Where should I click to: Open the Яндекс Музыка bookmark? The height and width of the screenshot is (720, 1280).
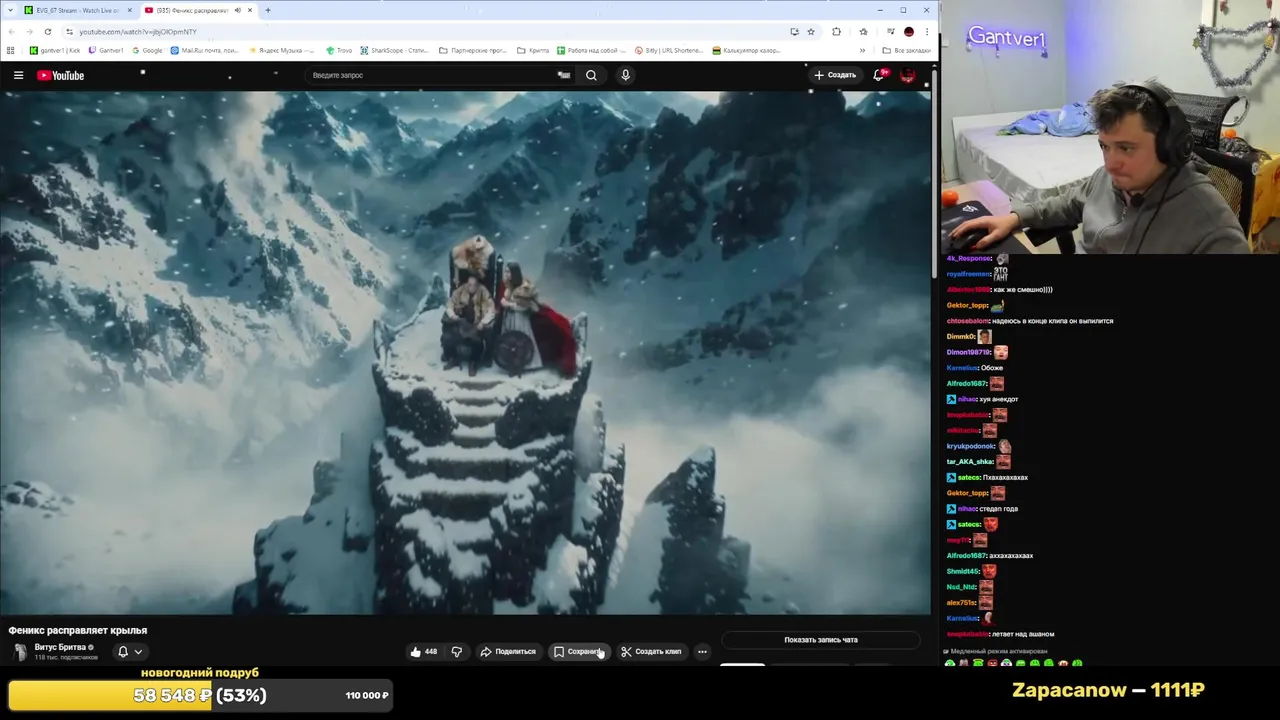coord(282,50)
